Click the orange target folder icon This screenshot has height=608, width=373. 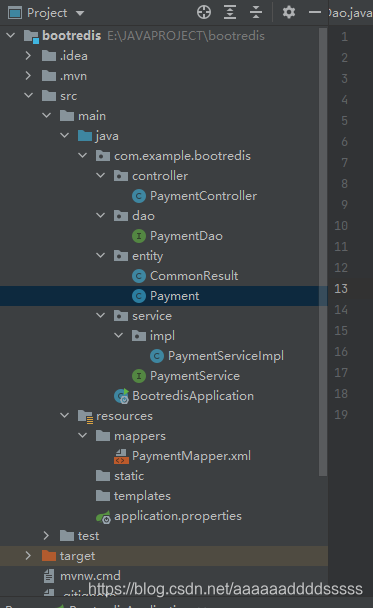pos(49,556)
